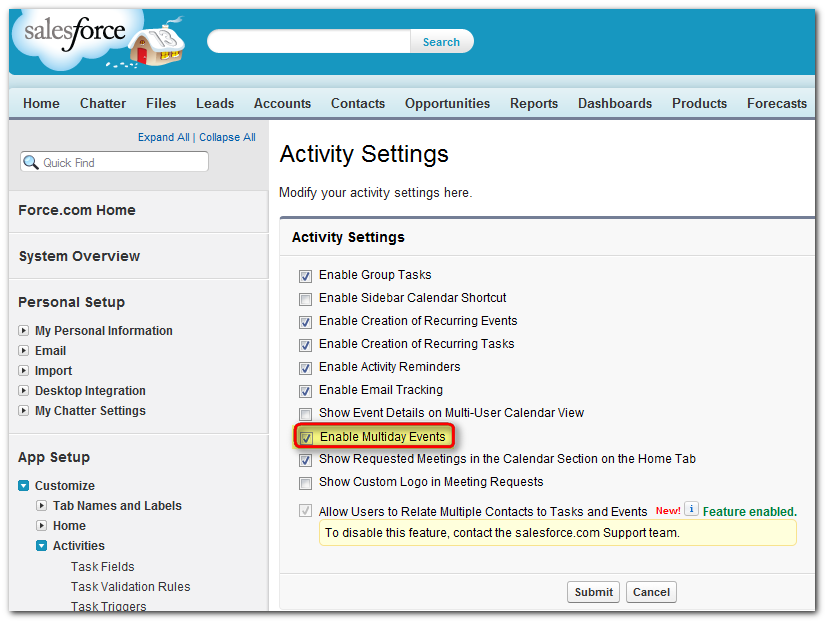Expand the Email setup node
825x621 pixels.
pos(24,350)
